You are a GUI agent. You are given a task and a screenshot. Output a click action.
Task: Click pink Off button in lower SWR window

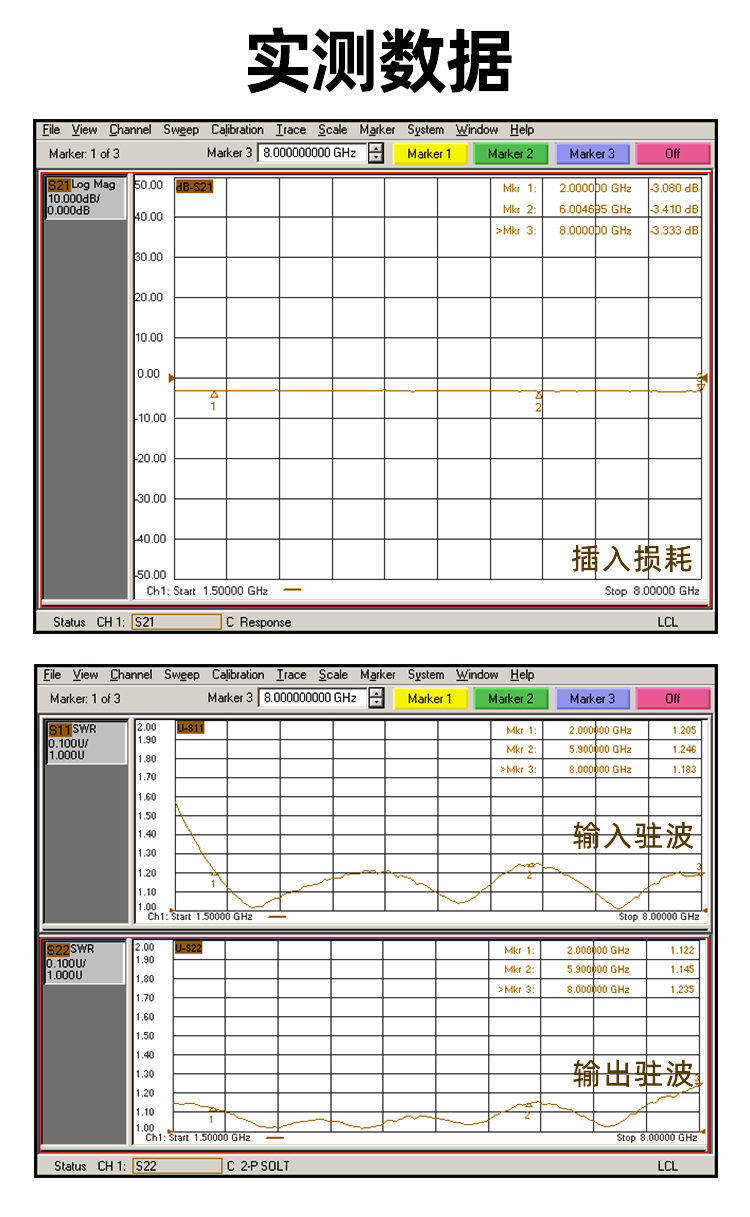[673, 699]
